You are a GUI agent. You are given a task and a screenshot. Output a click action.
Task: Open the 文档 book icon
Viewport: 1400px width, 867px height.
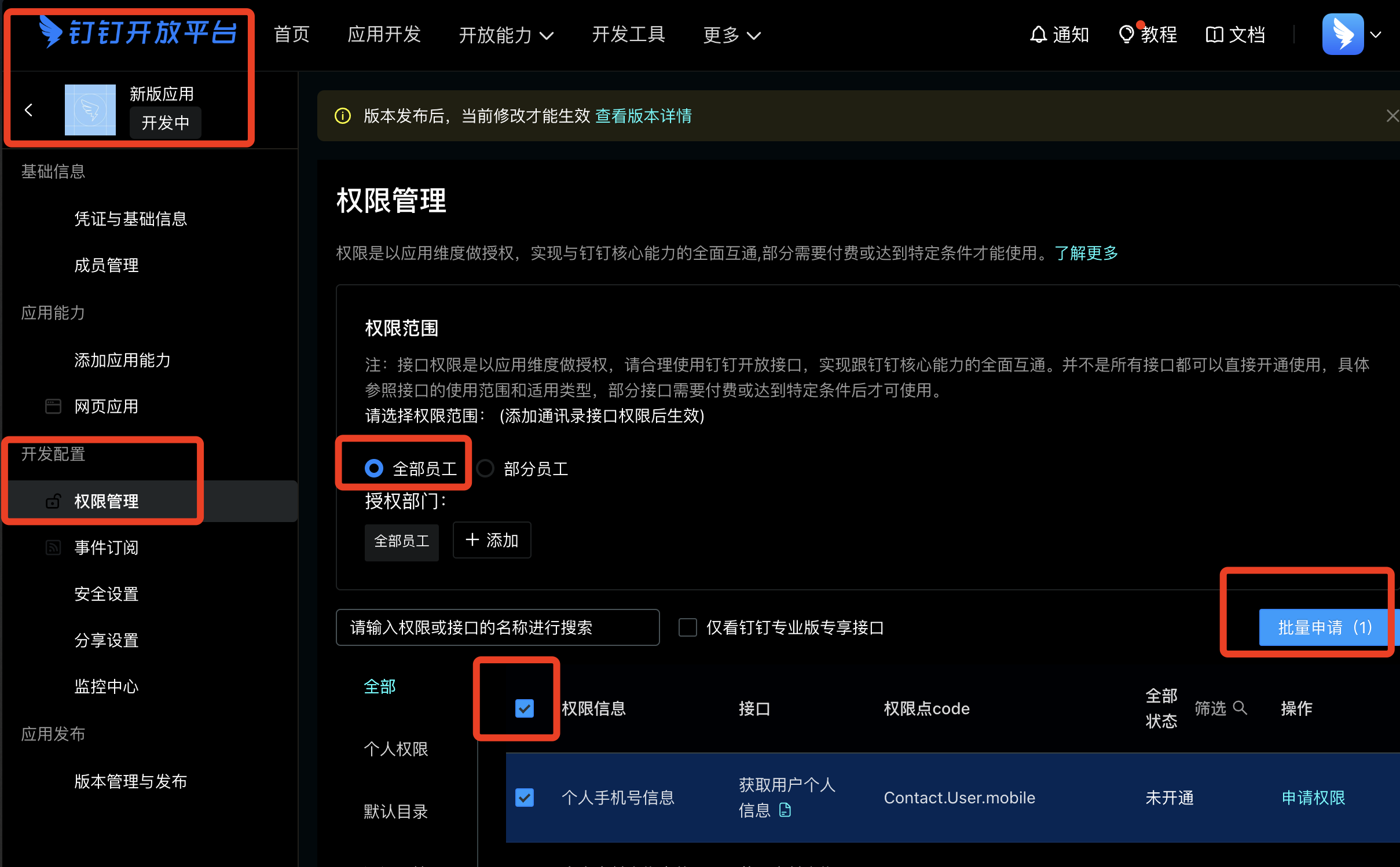[1214, 35]
